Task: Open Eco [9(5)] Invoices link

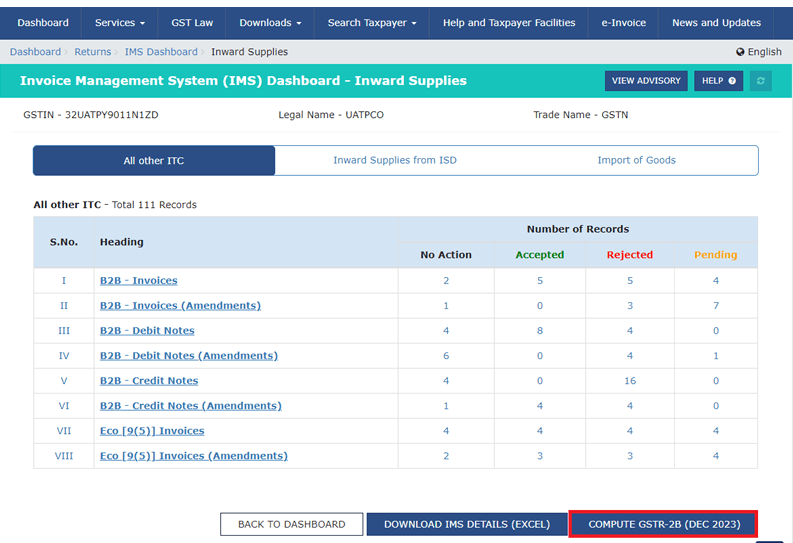Action: click(x=152, y=431)
